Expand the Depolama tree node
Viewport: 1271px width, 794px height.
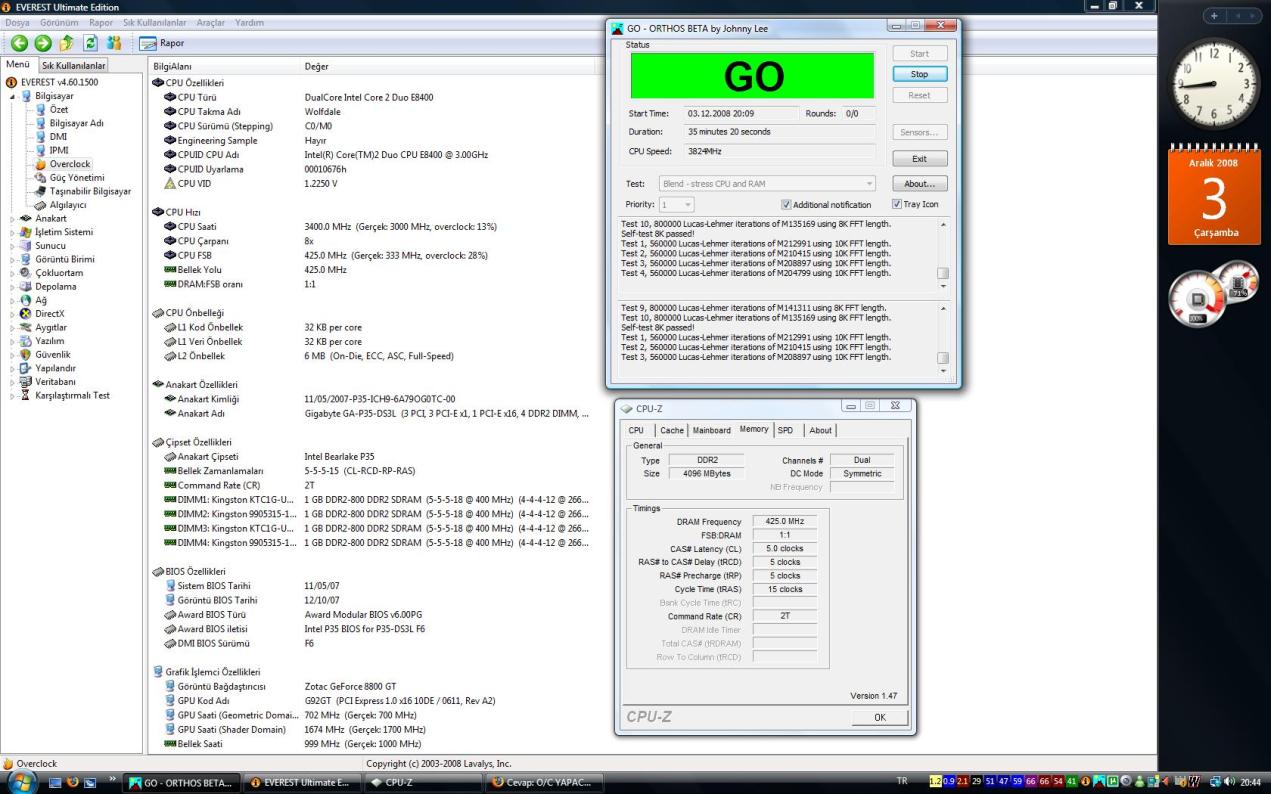click(12, 286)
